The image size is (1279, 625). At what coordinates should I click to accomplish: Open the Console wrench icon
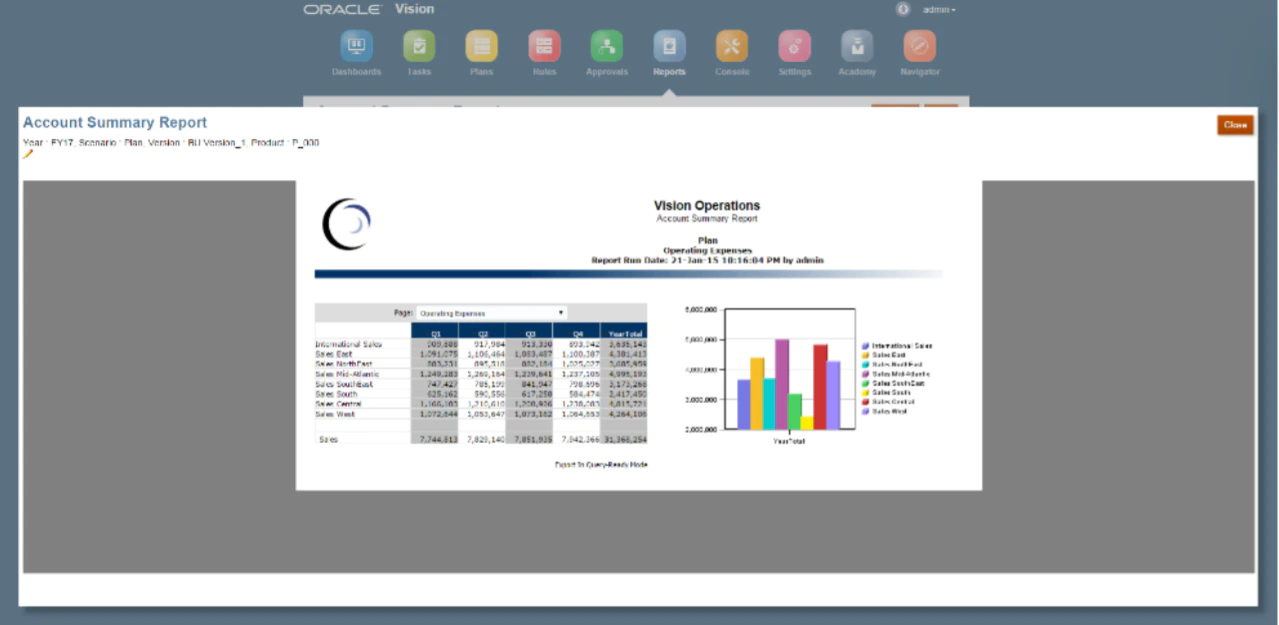pos(732,46)
